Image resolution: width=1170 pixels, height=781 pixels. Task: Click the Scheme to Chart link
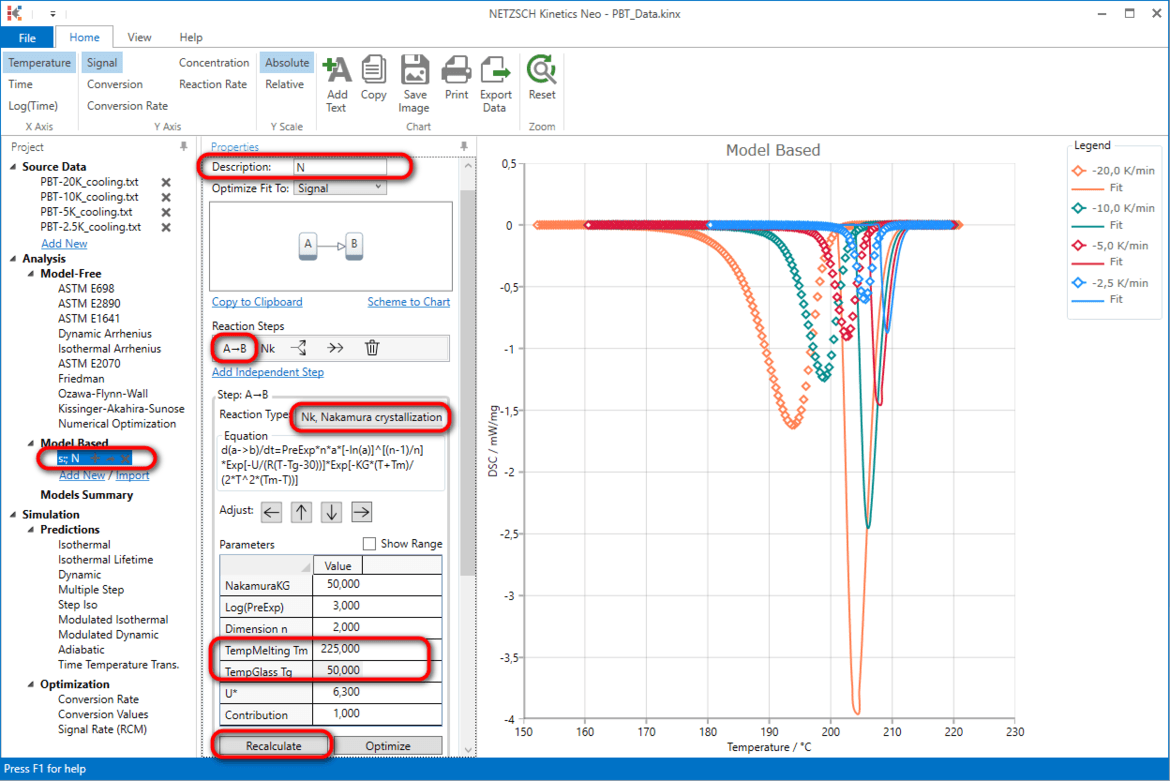pyautogui.click(x=408, y=301)
